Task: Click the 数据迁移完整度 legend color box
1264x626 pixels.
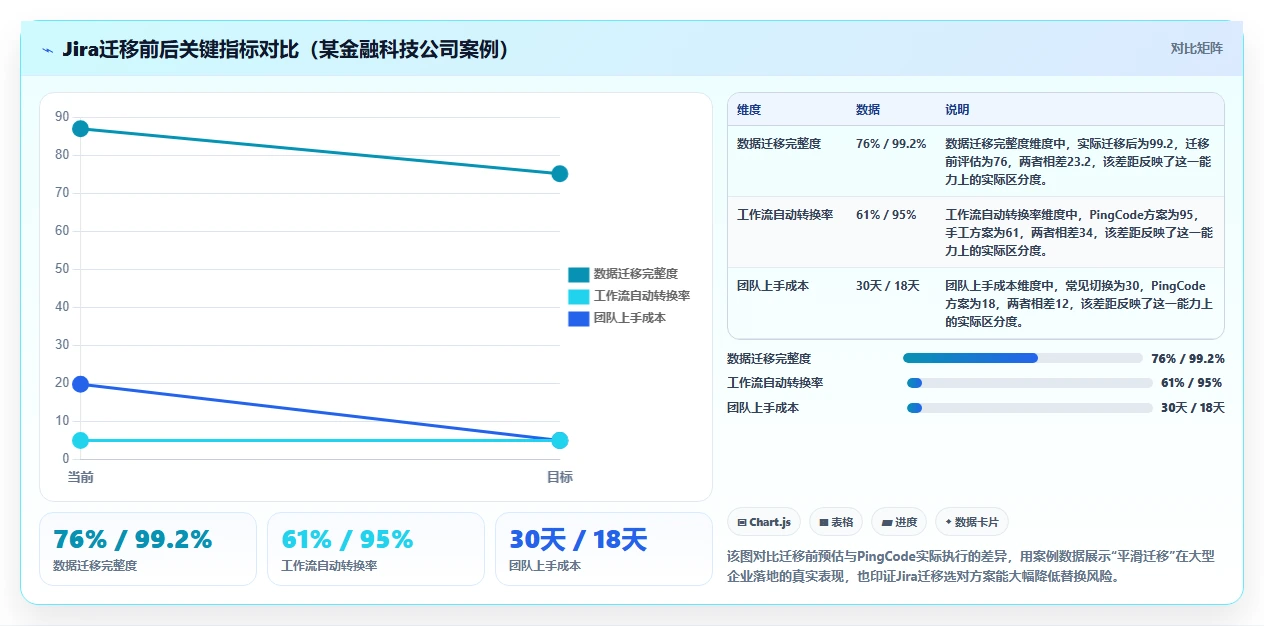Action: (x=579, y=274)
